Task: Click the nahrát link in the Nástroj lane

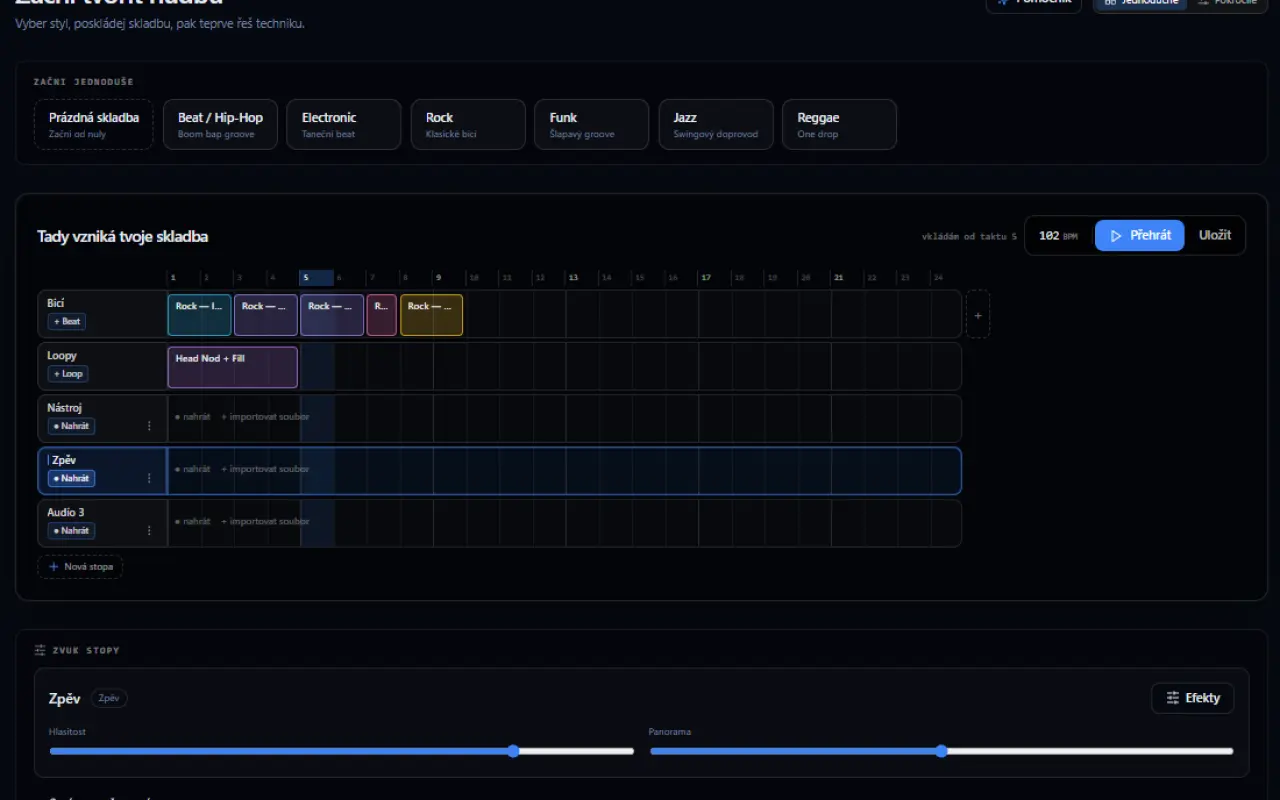Action: (193, 417)
